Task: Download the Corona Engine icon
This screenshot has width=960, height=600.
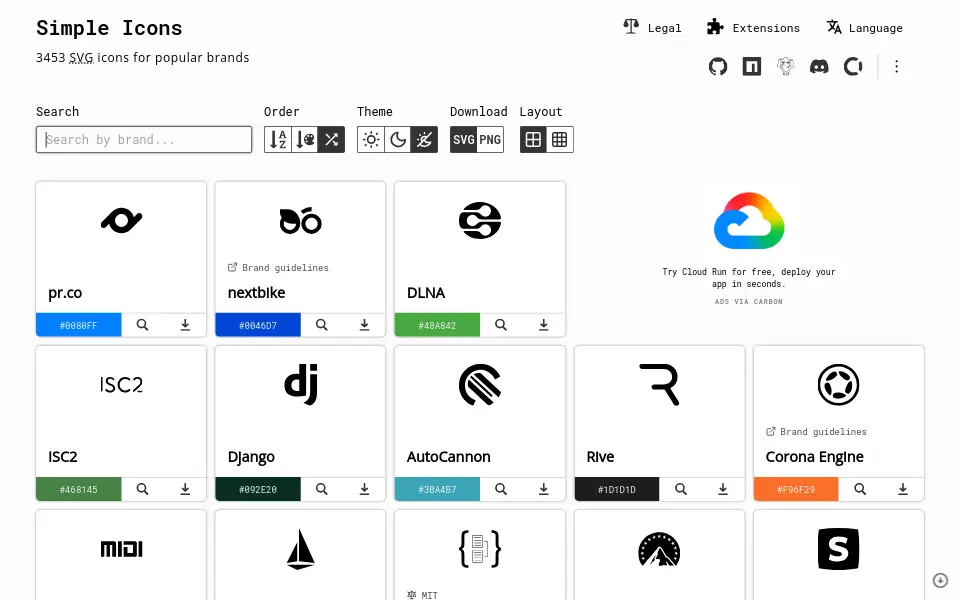Action: click(x=902, y=489)
